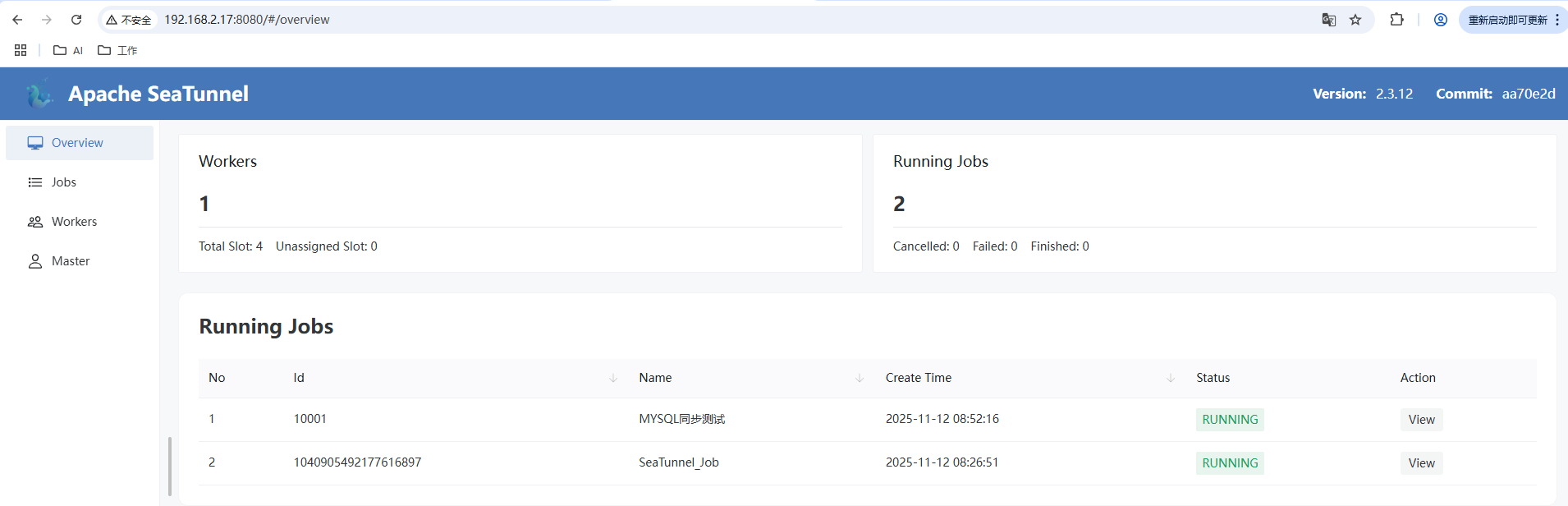Sort table by Create Time column arrow

tap(1171, 378)
